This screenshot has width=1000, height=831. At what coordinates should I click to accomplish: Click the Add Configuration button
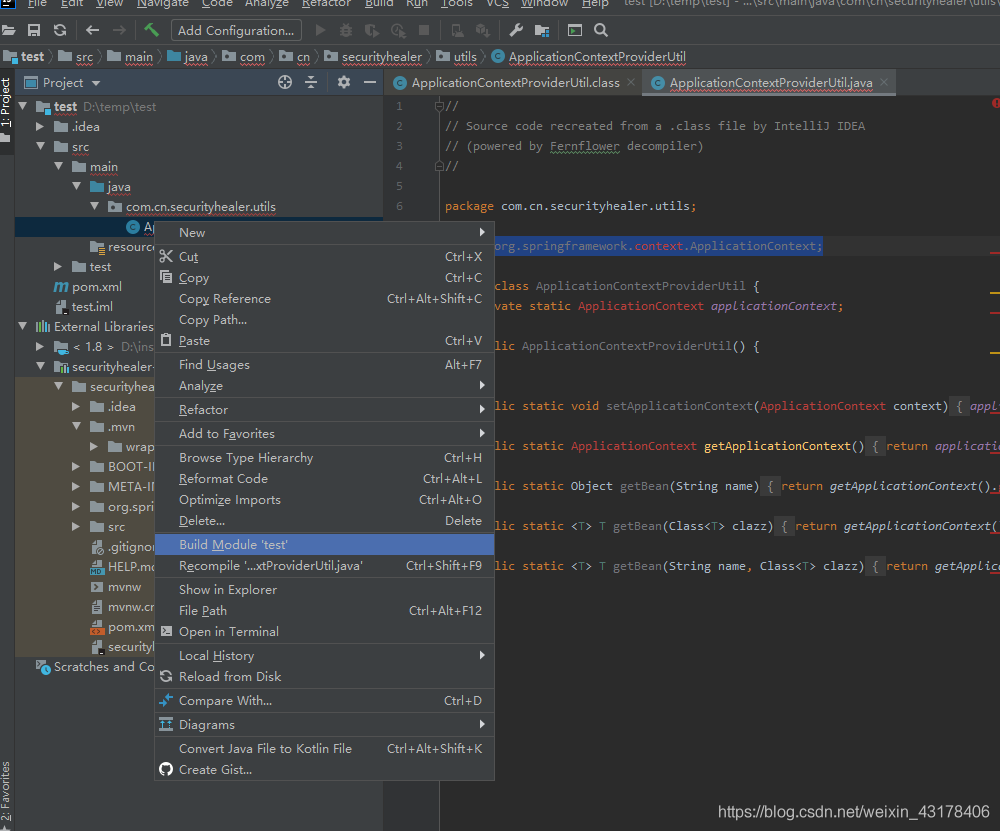pyautogui.click(x=236, y=30)
